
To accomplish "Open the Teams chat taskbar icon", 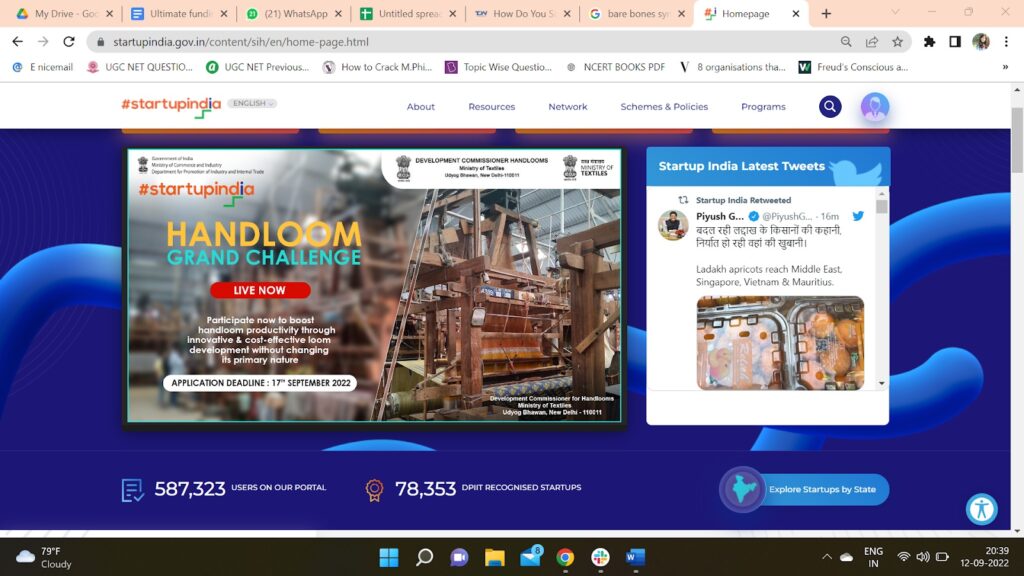I will click(459, 557).
